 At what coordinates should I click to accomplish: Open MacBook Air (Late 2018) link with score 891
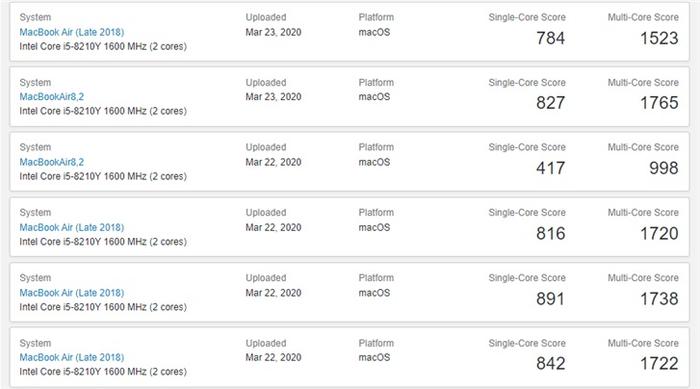pyautogui.click(x=71, y=293)
